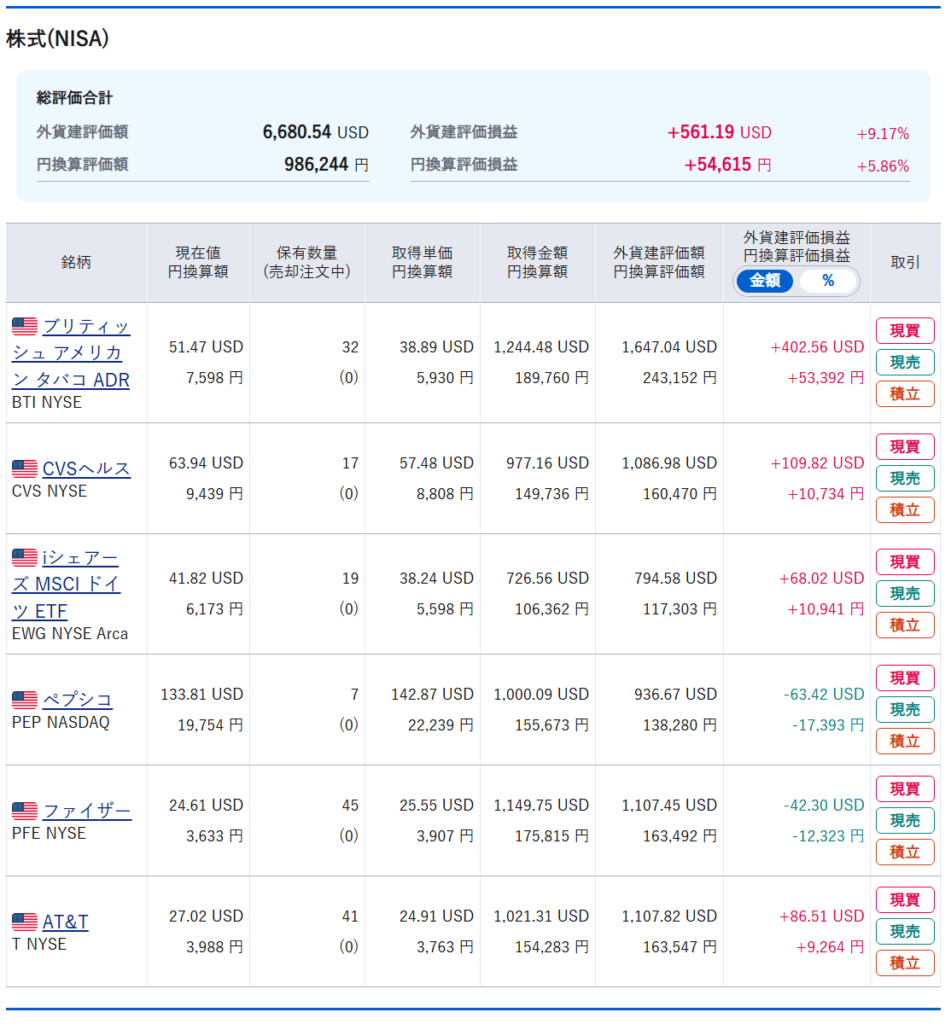This screenshot has height=1024, width=951.
Task: Click the 保有数量 (売却注文中) column header
Action: [307, 263]
